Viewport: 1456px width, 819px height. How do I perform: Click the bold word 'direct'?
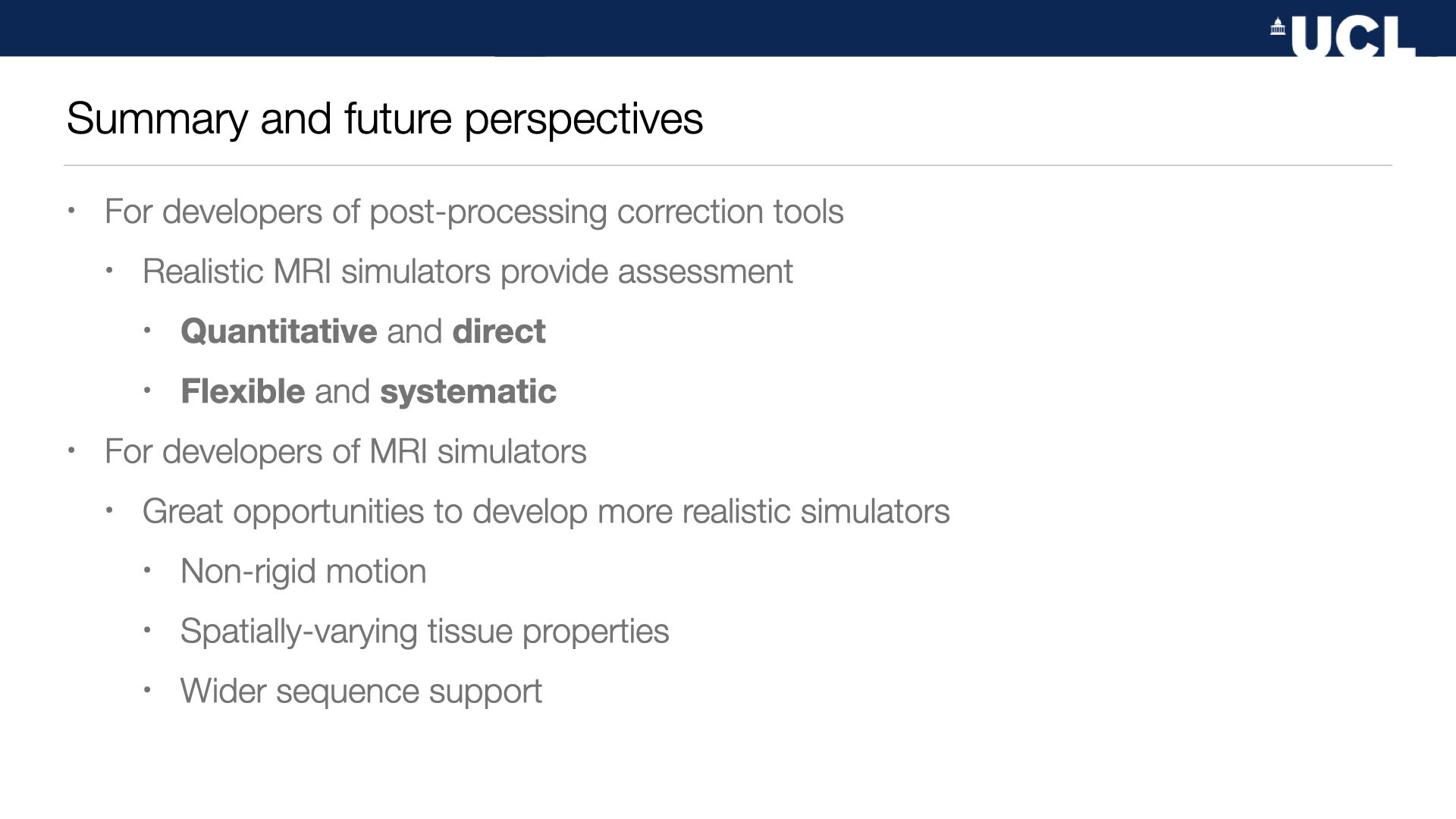coord(498,331)
